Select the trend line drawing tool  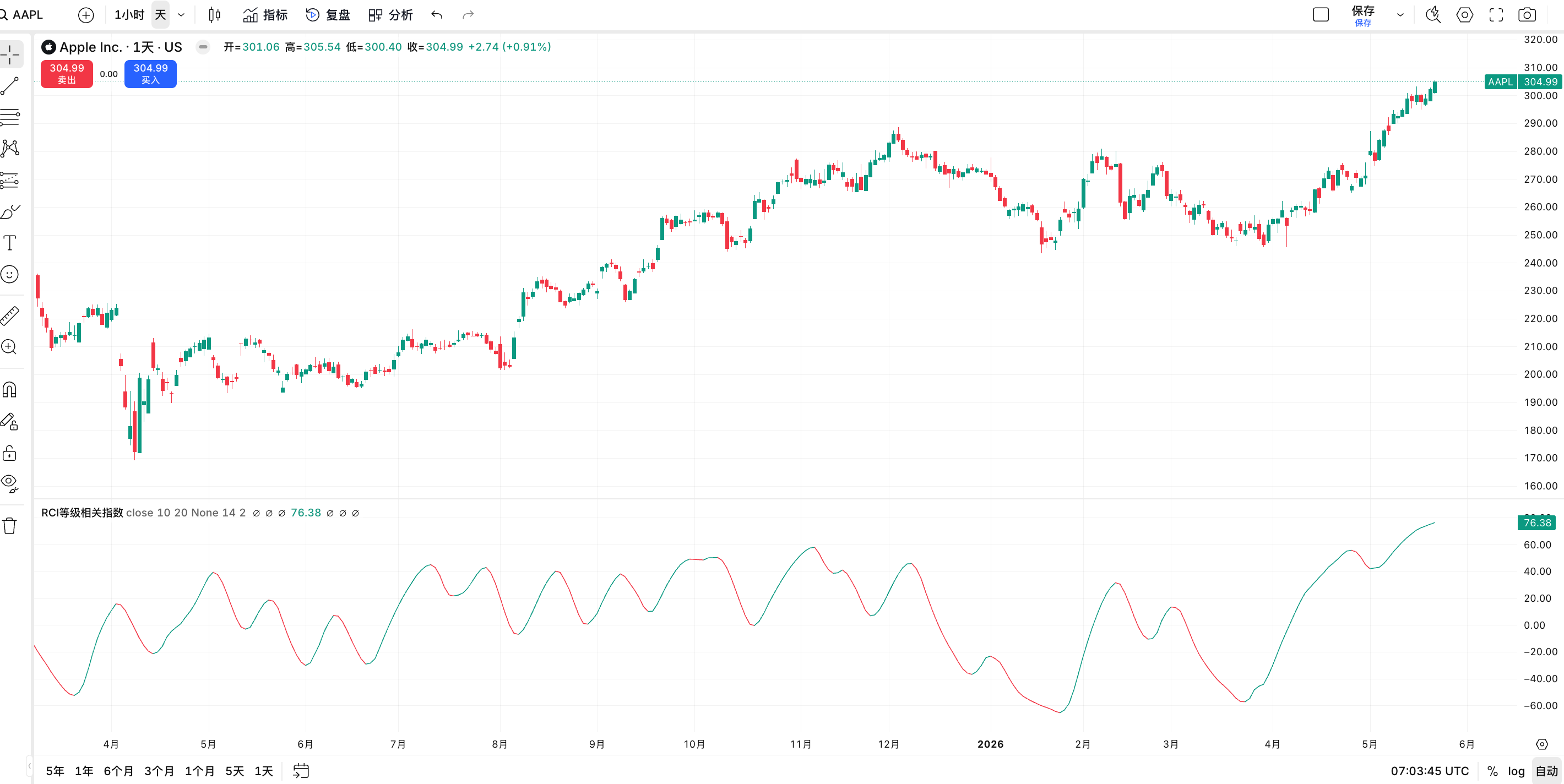(10, 86)
